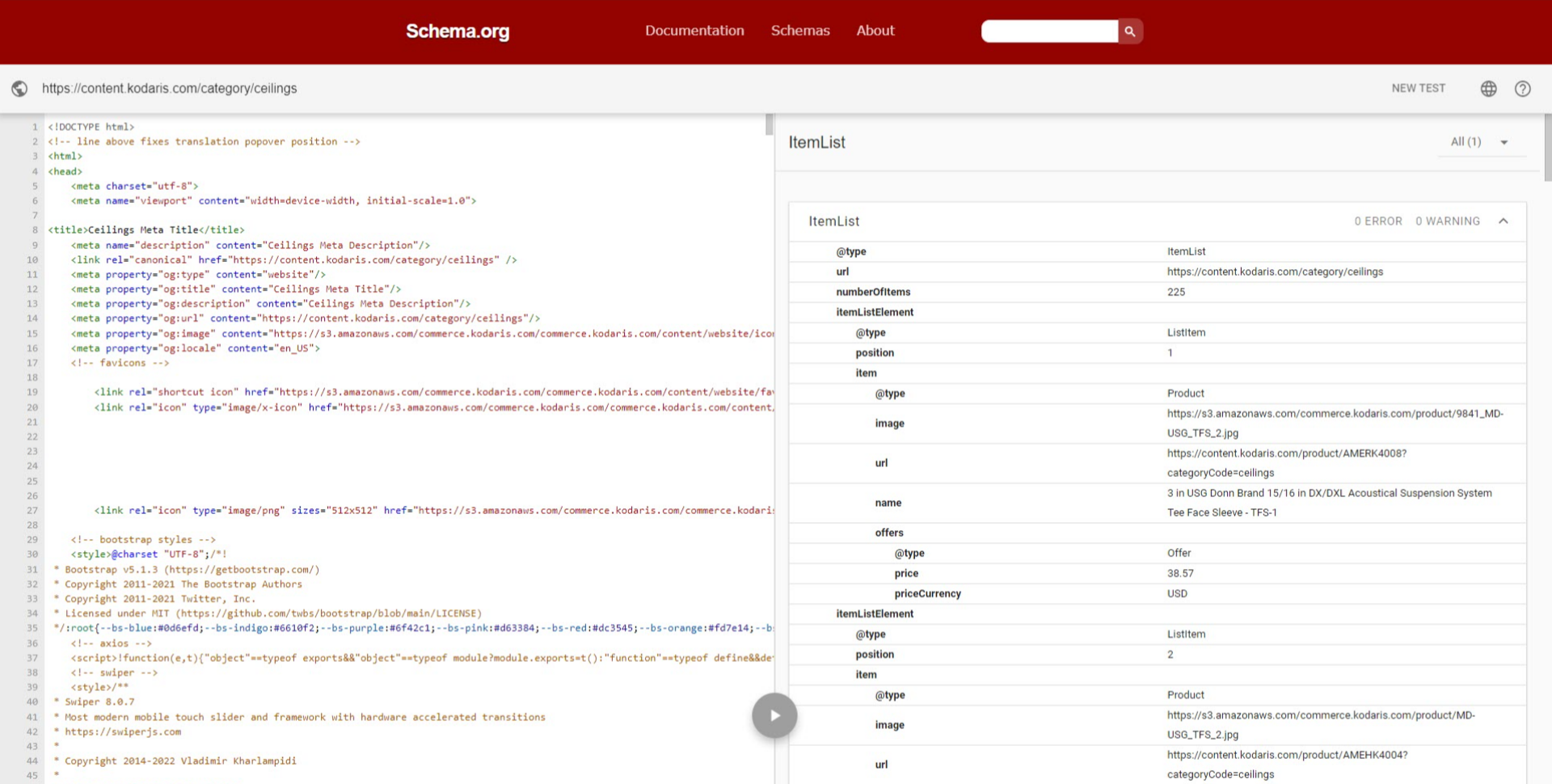The height and width of the screenshot is (784, 1552).
Task: Open the About page
Action: coord(875,31)
